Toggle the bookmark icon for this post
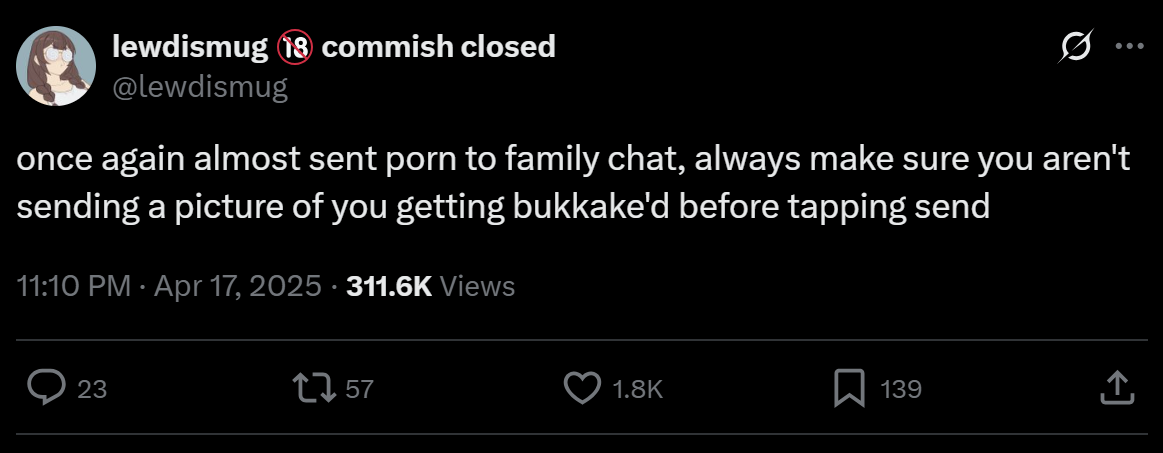The width and height of the screenshot is (1163, 453). click(849, 388)
